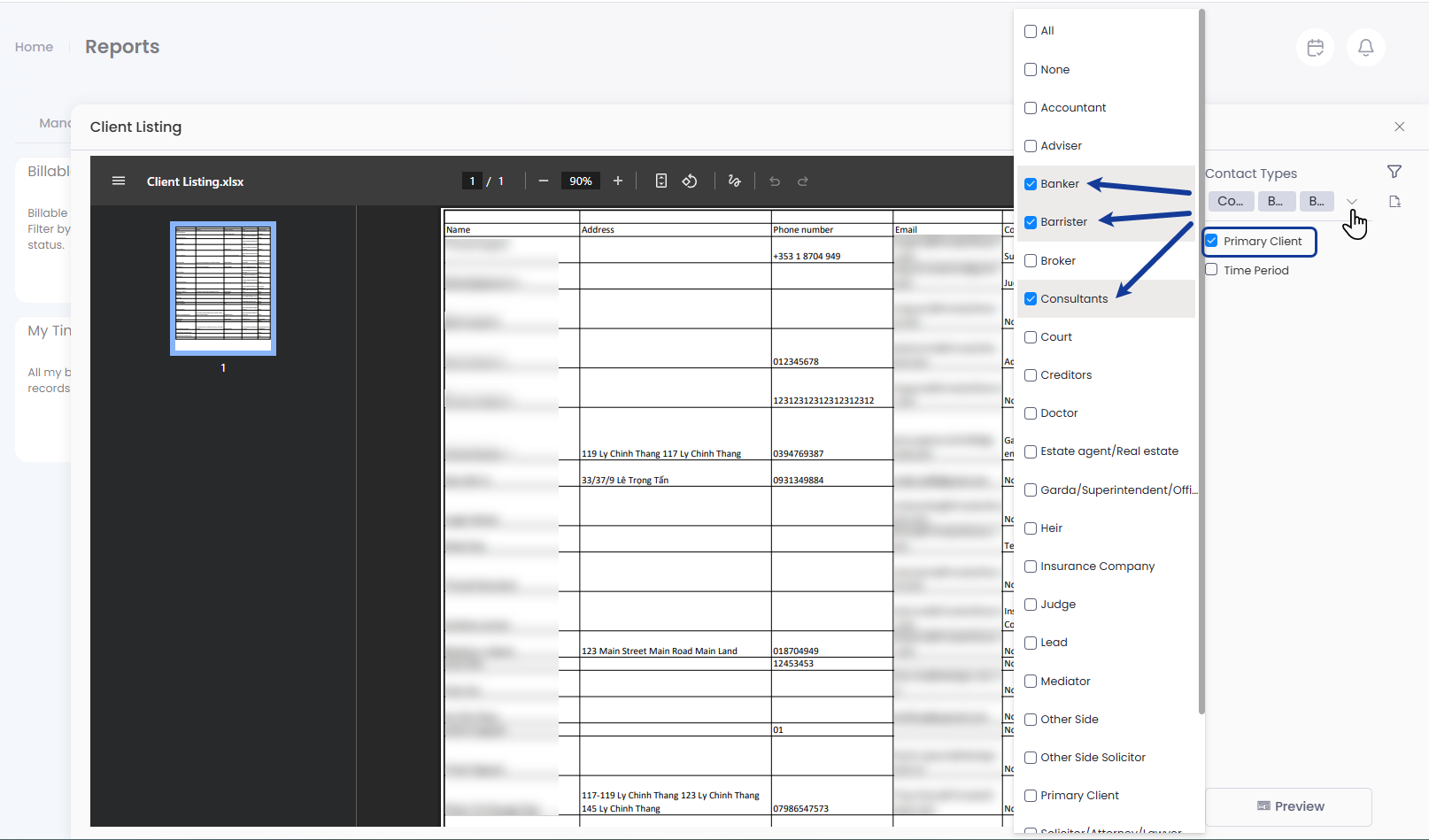
Task: Open the notifications bell
Action: click(1365, 47)
